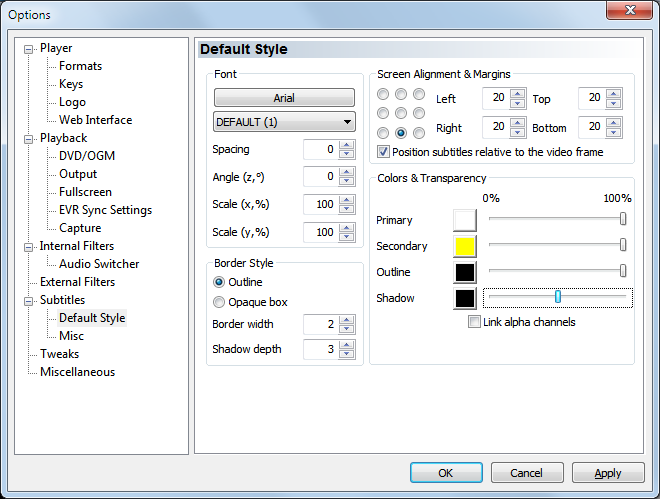Click the Shadow transparency slider
660x499 pixels.
[x=557, y=297]
